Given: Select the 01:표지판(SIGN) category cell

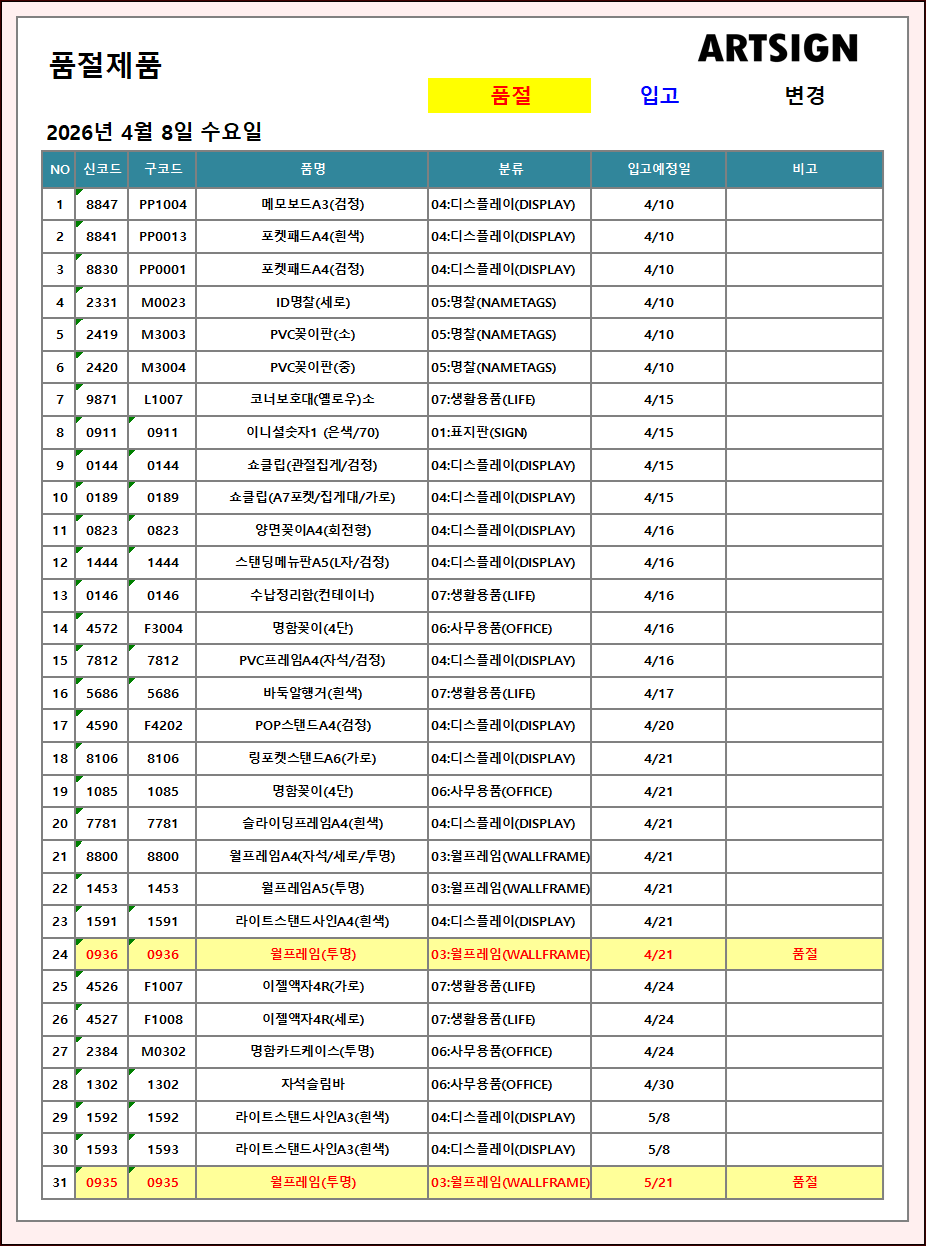Looking at the screenshot, I should point(479,433).
